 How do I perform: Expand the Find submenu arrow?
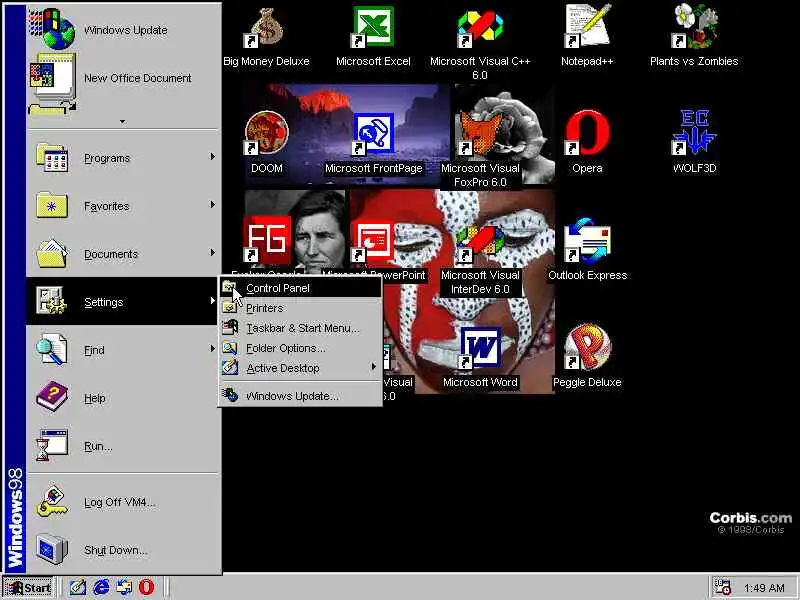(x=212, y=348)
